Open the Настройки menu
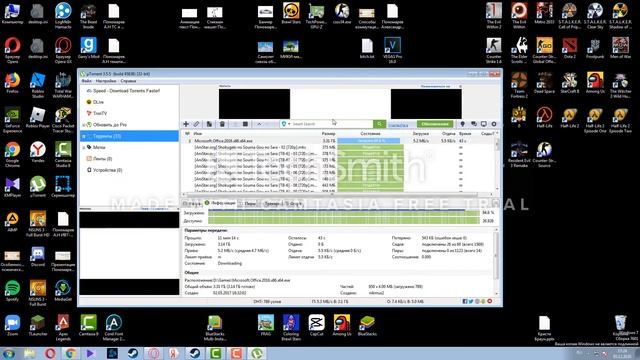The image size is (640, 360). coord(106,81)
